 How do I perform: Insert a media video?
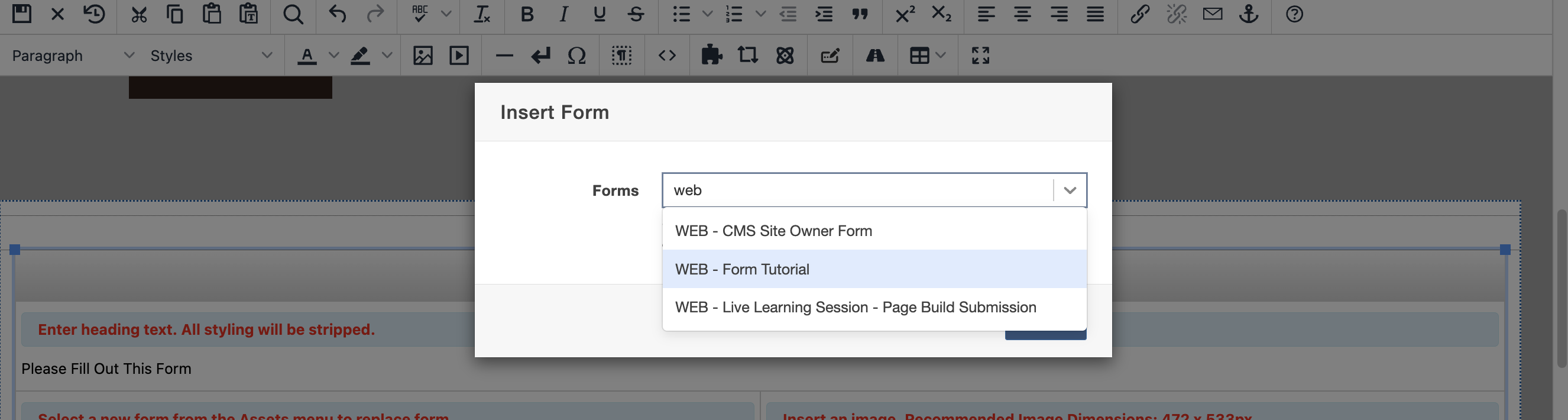[x=459, y=56]
